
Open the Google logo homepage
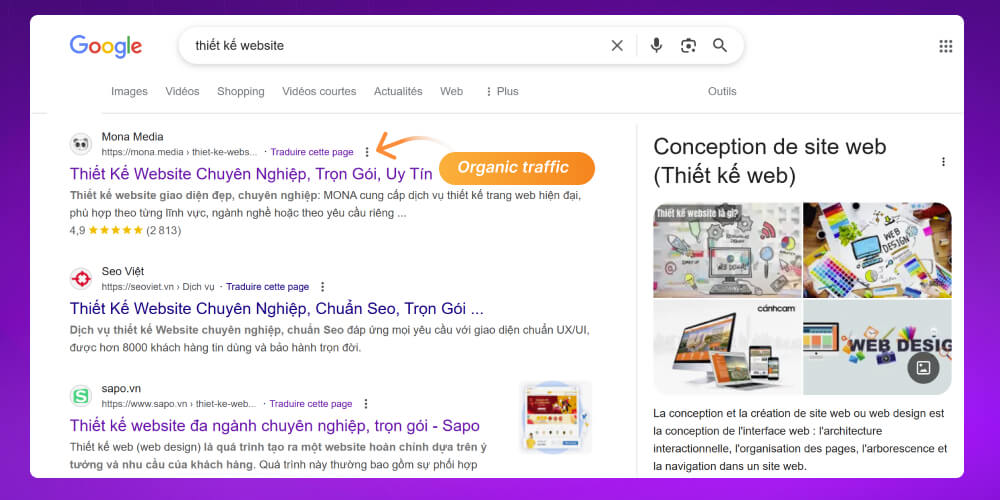click(106, 47)
